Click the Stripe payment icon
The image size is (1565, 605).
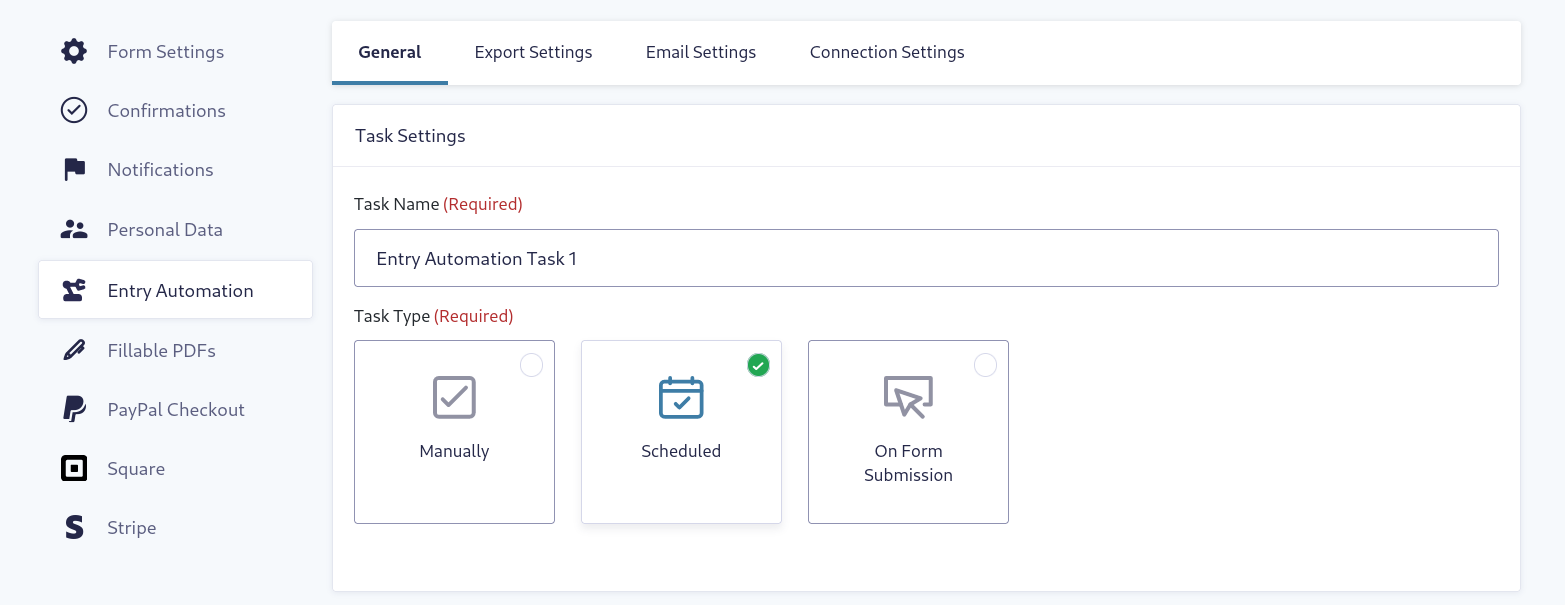tap(74, 527)
